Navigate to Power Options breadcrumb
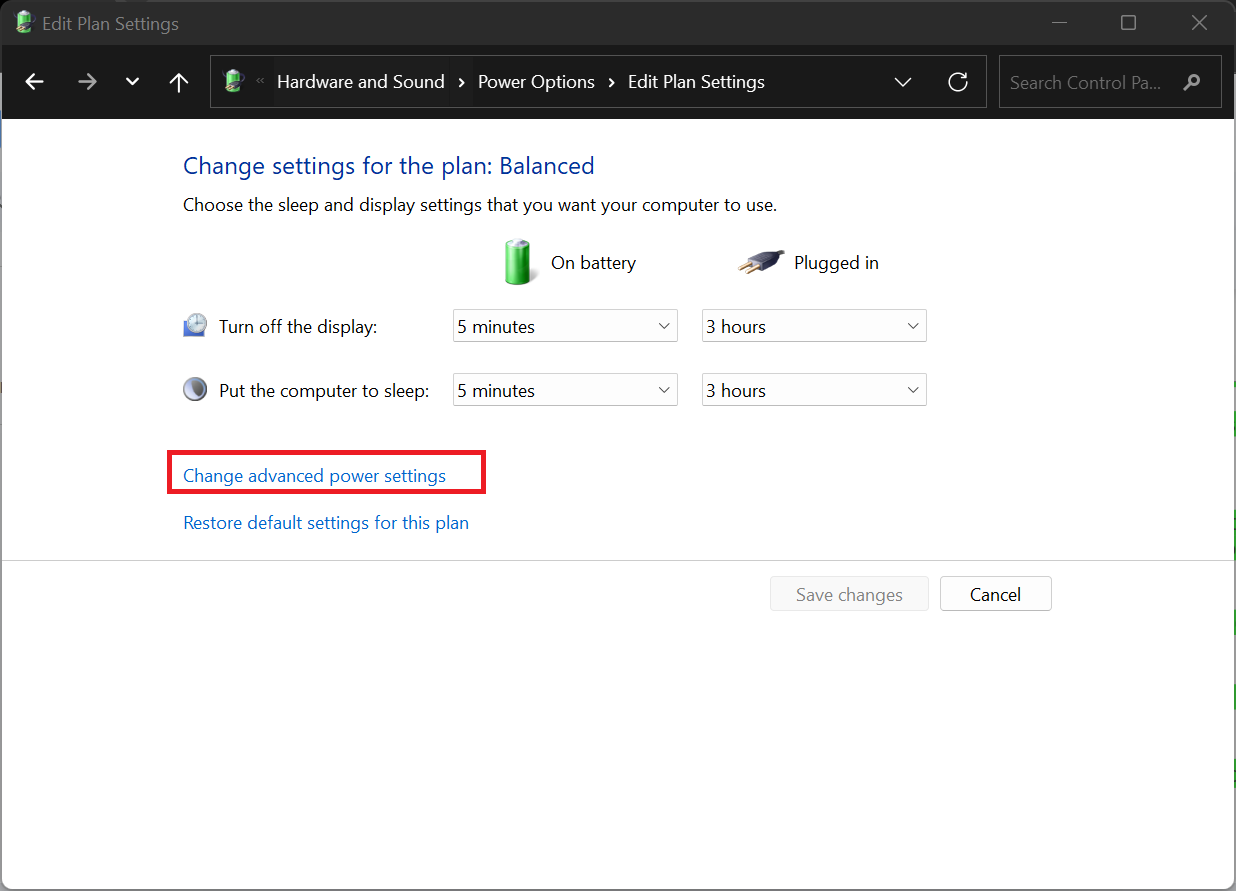 tap(536, 82)
